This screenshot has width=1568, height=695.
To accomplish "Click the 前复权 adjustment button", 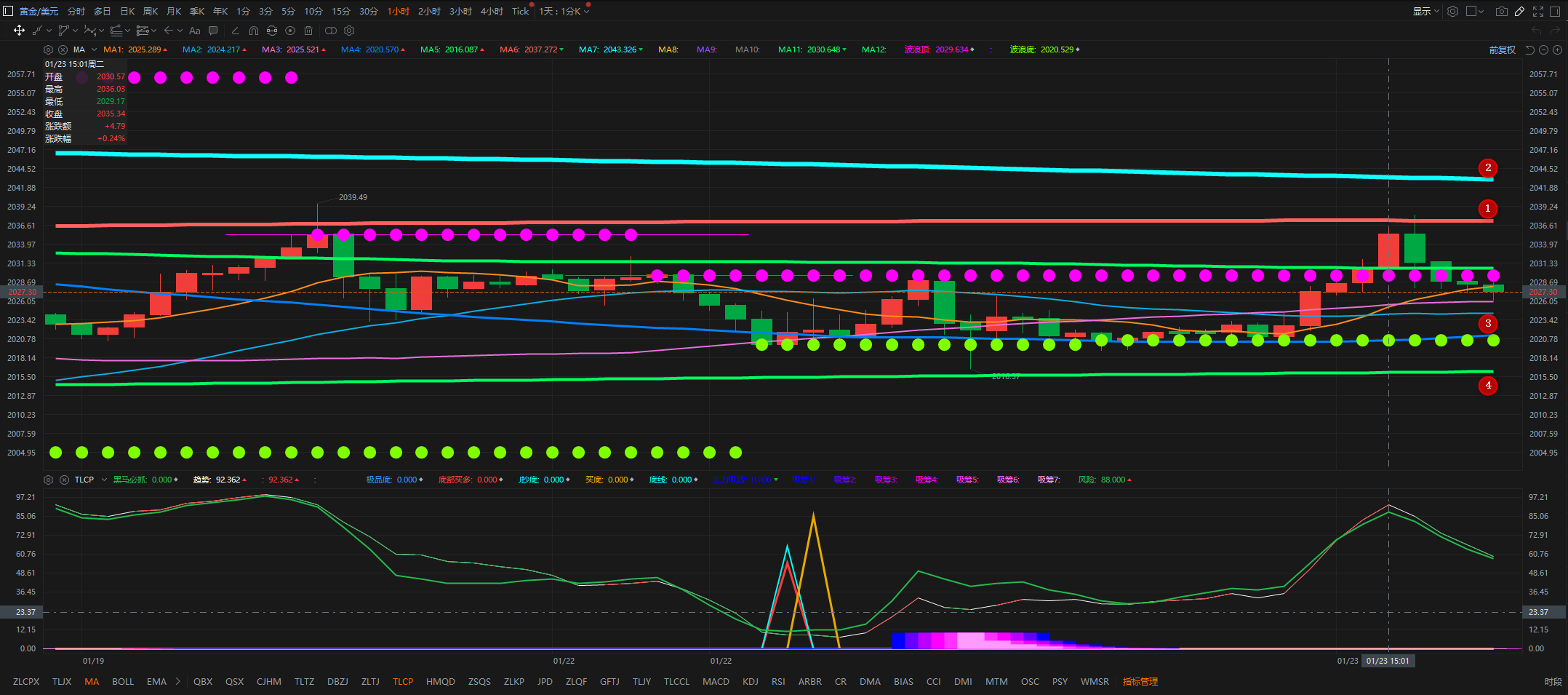I will point(1502,49).
